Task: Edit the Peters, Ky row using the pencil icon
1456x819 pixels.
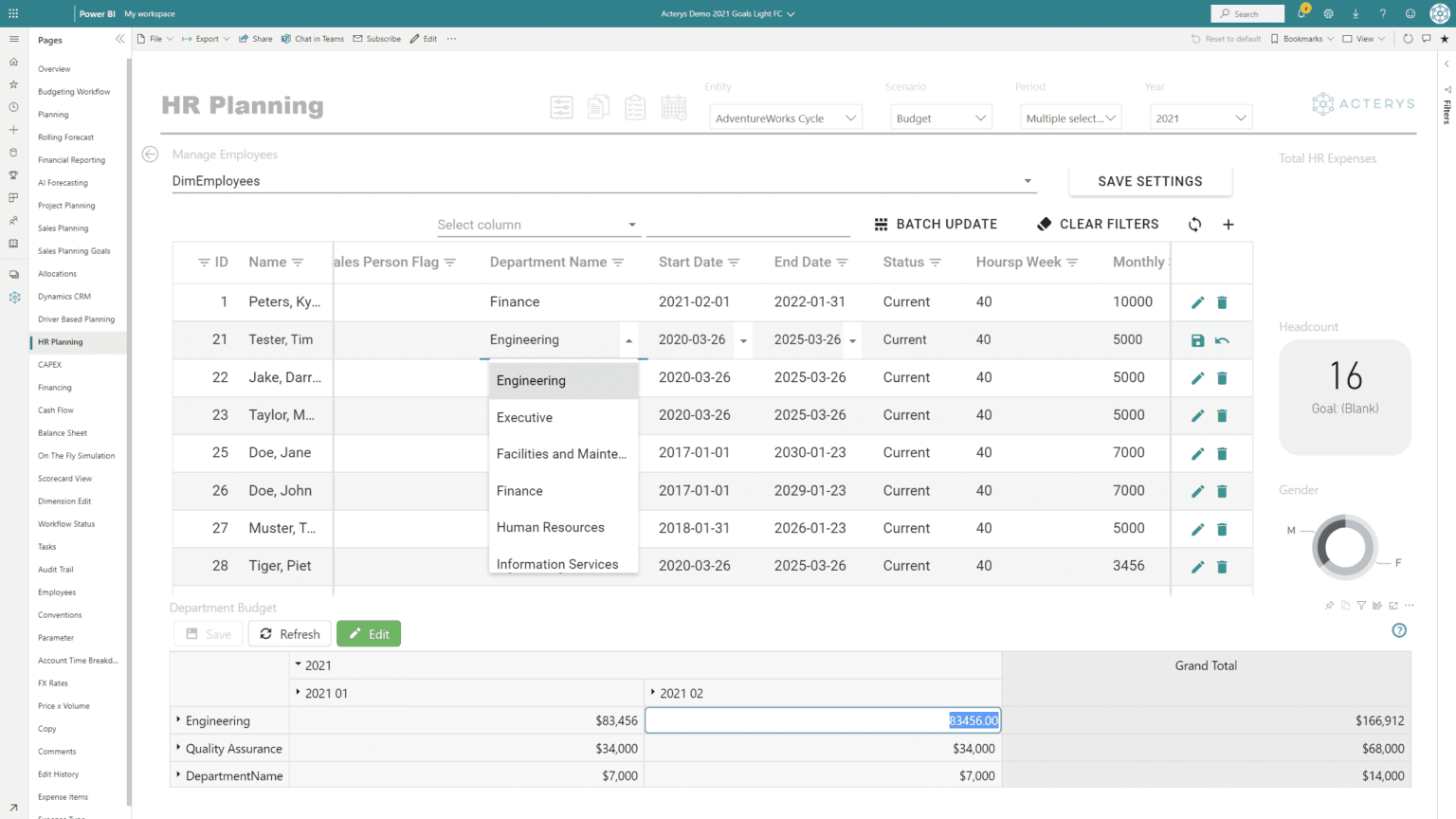Action: point(1197,301)
